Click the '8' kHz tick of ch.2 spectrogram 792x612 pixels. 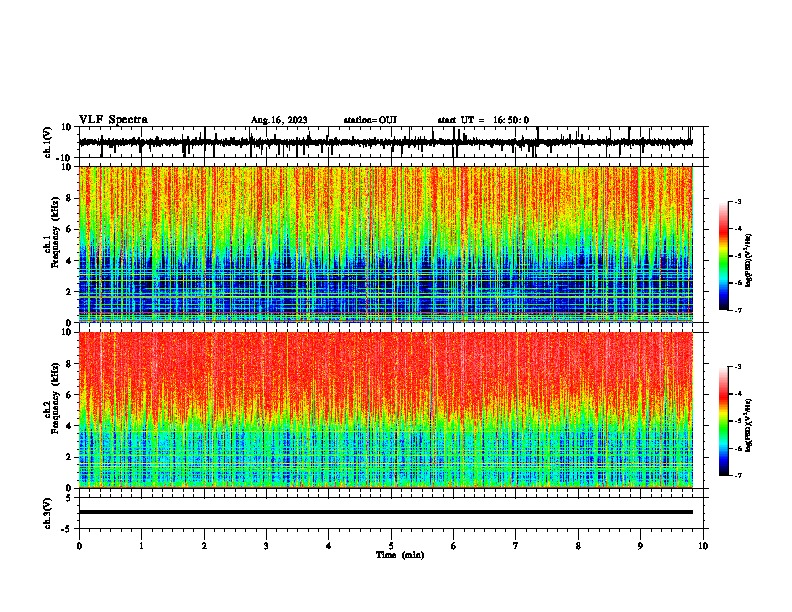pyautogui.click(x=69, y=364)
